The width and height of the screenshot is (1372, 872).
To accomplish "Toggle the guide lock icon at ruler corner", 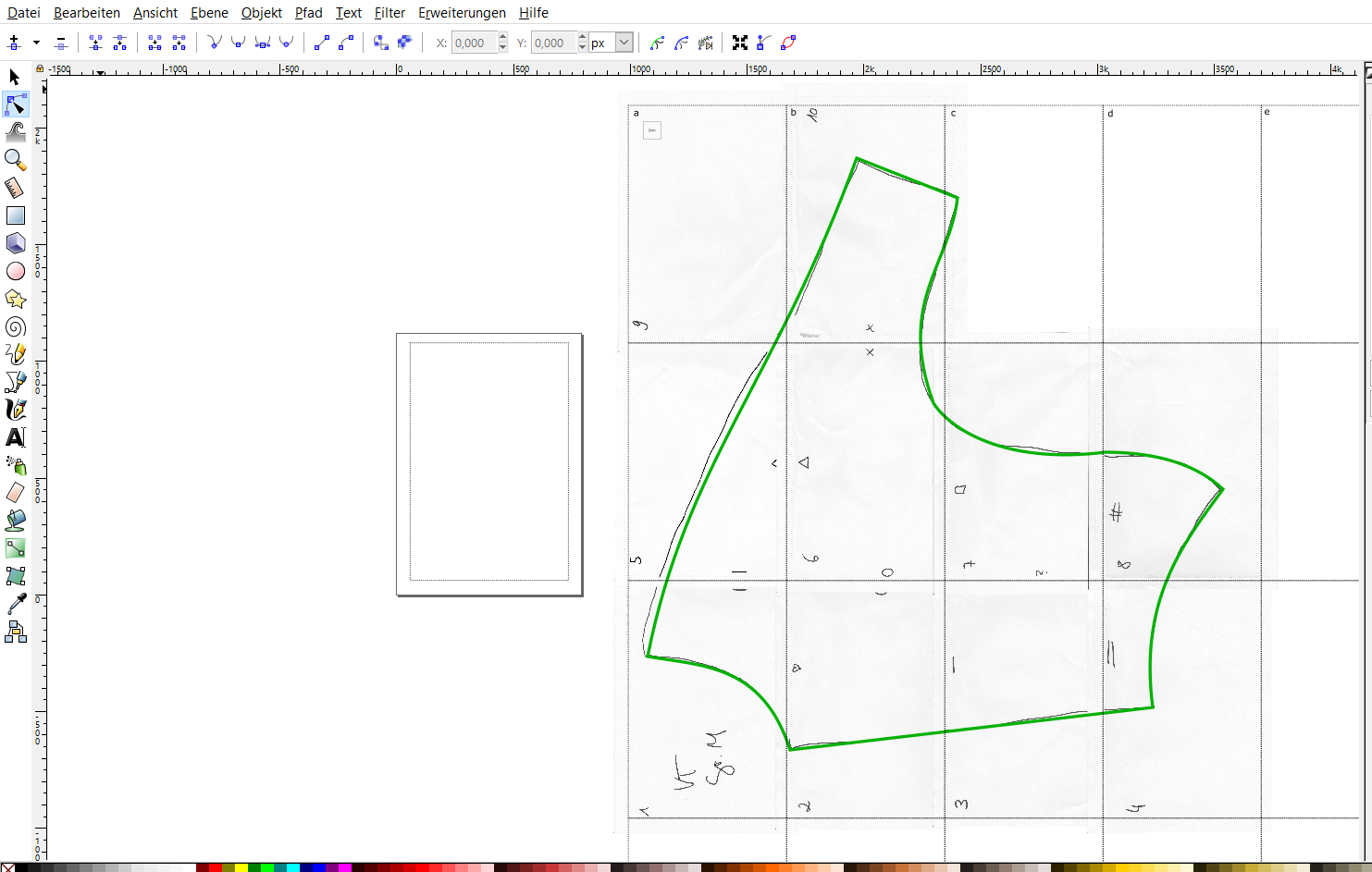I will point(40,68).
